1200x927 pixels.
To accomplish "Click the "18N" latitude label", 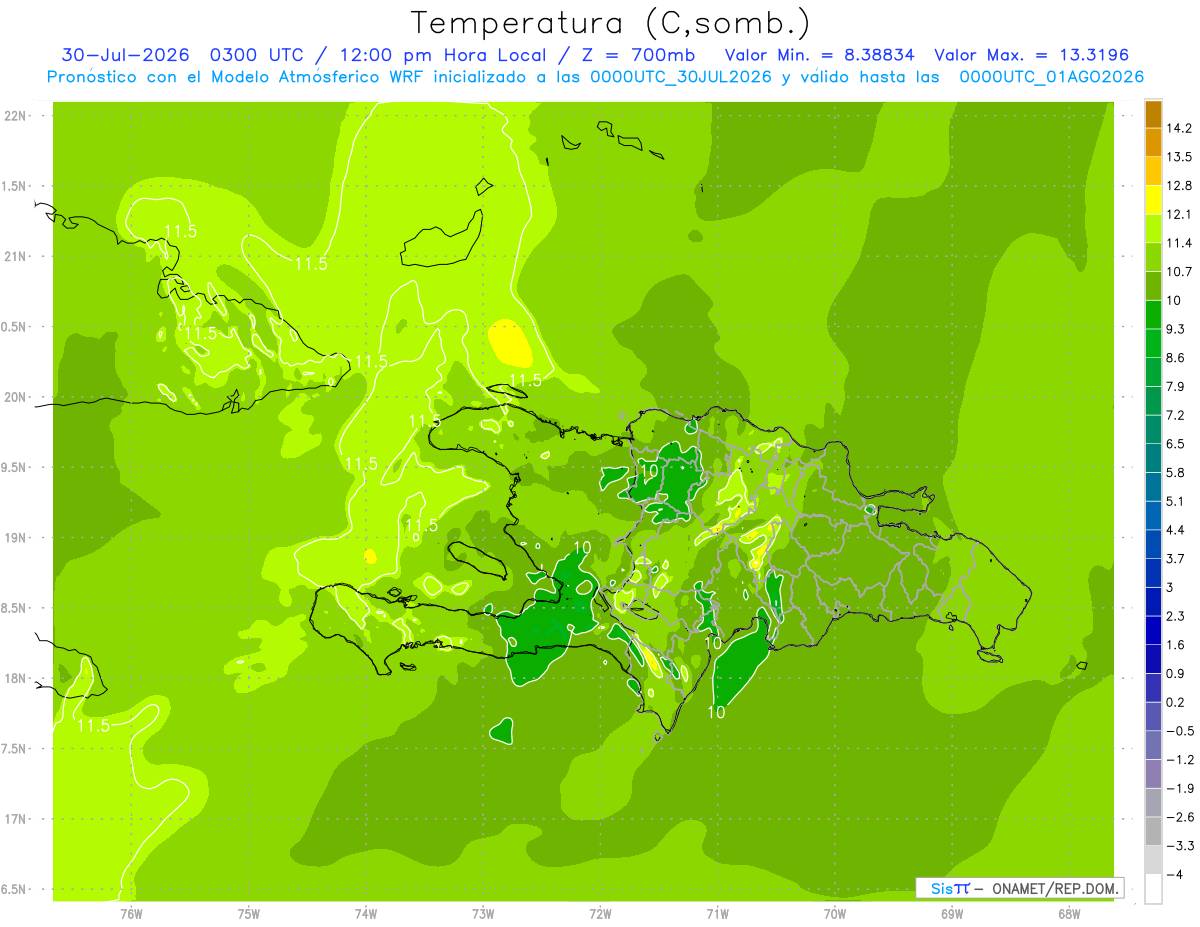I will coord(15,678).
